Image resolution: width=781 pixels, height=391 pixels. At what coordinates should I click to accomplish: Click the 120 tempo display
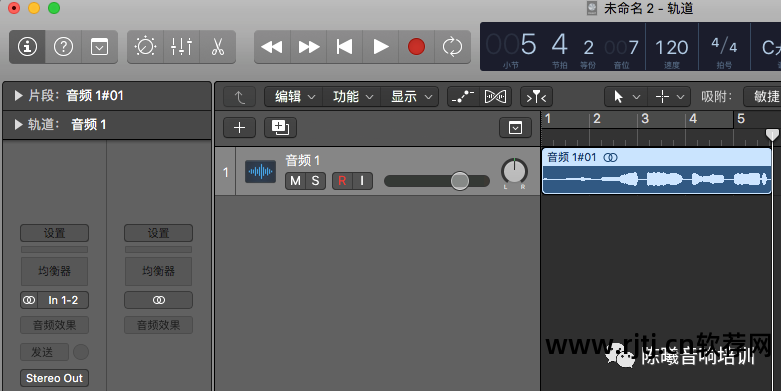[x=671, y=48]
